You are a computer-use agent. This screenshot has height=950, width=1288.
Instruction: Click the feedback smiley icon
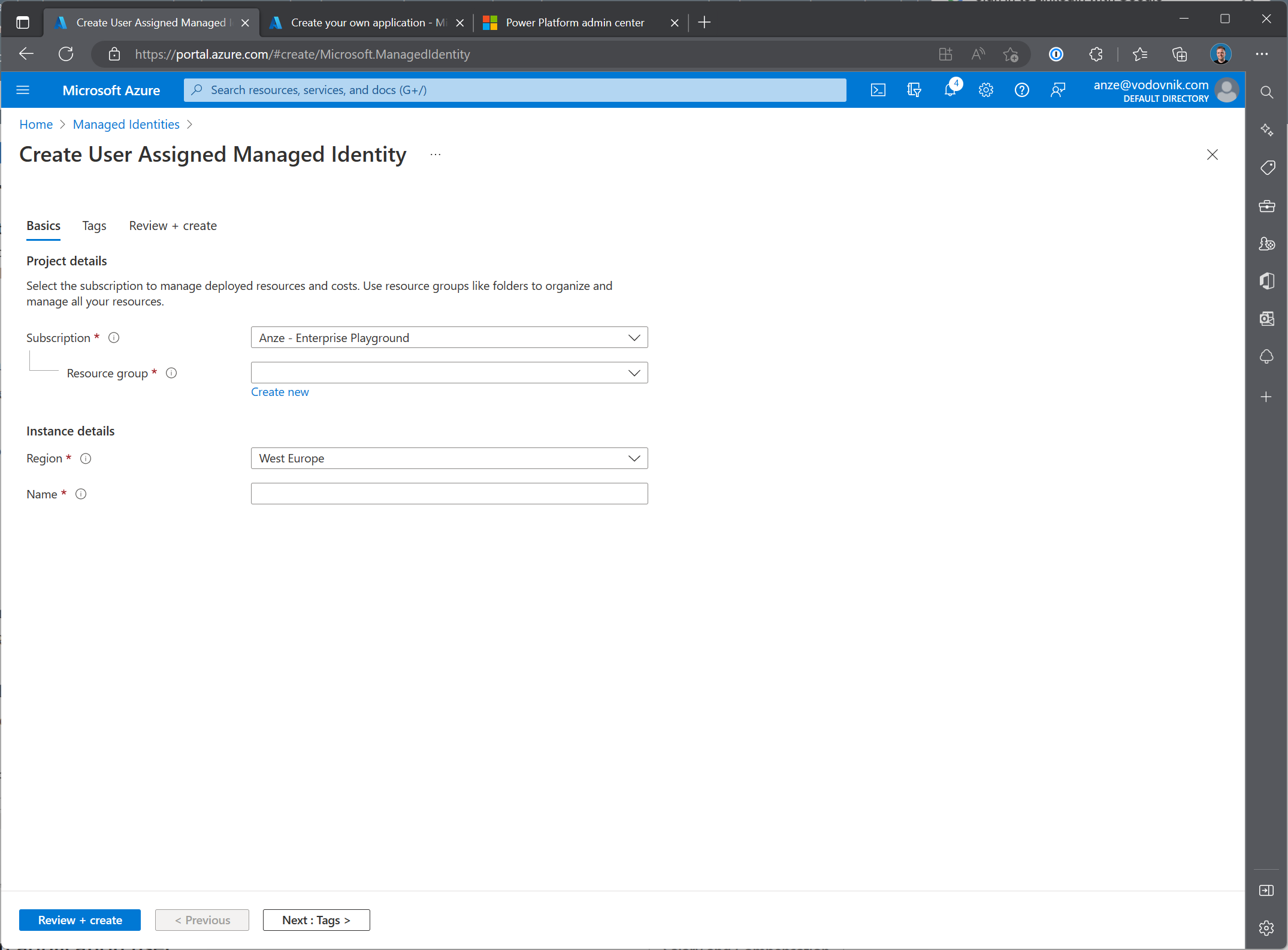click(1057, 89)
